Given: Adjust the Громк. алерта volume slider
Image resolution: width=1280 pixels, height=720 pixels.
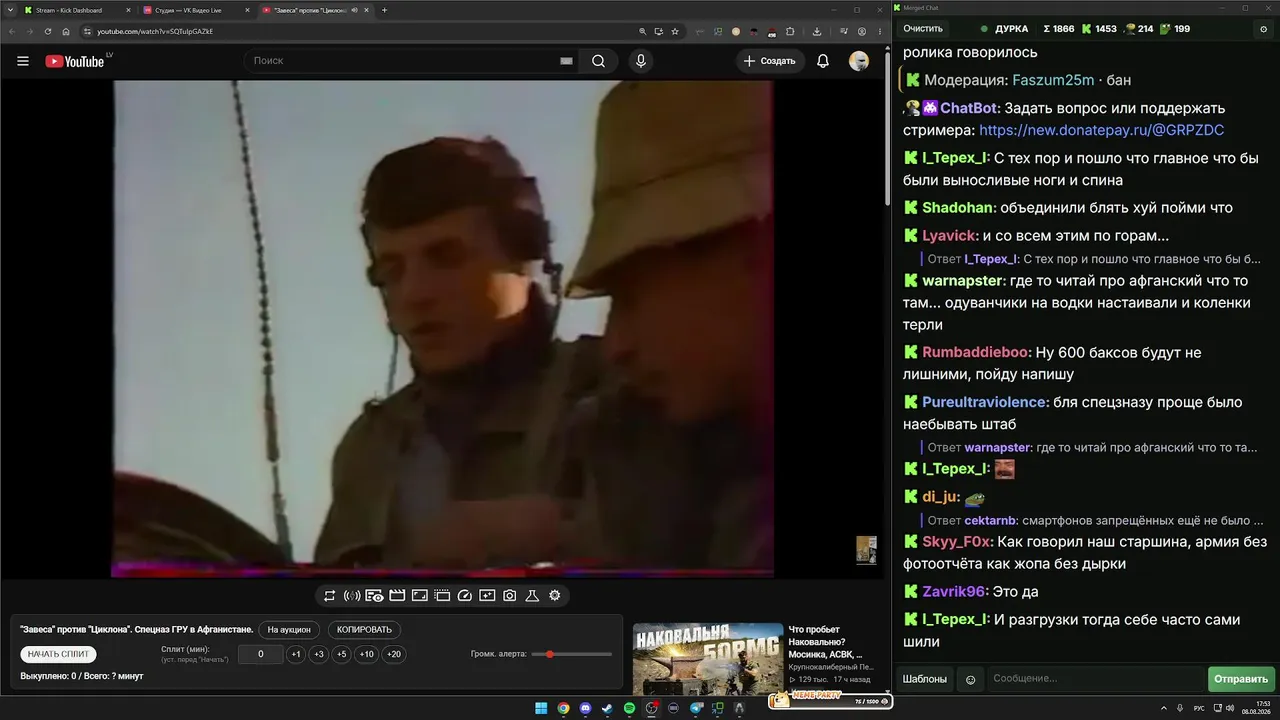Looking at the screenshot, I should click(572, 654).
